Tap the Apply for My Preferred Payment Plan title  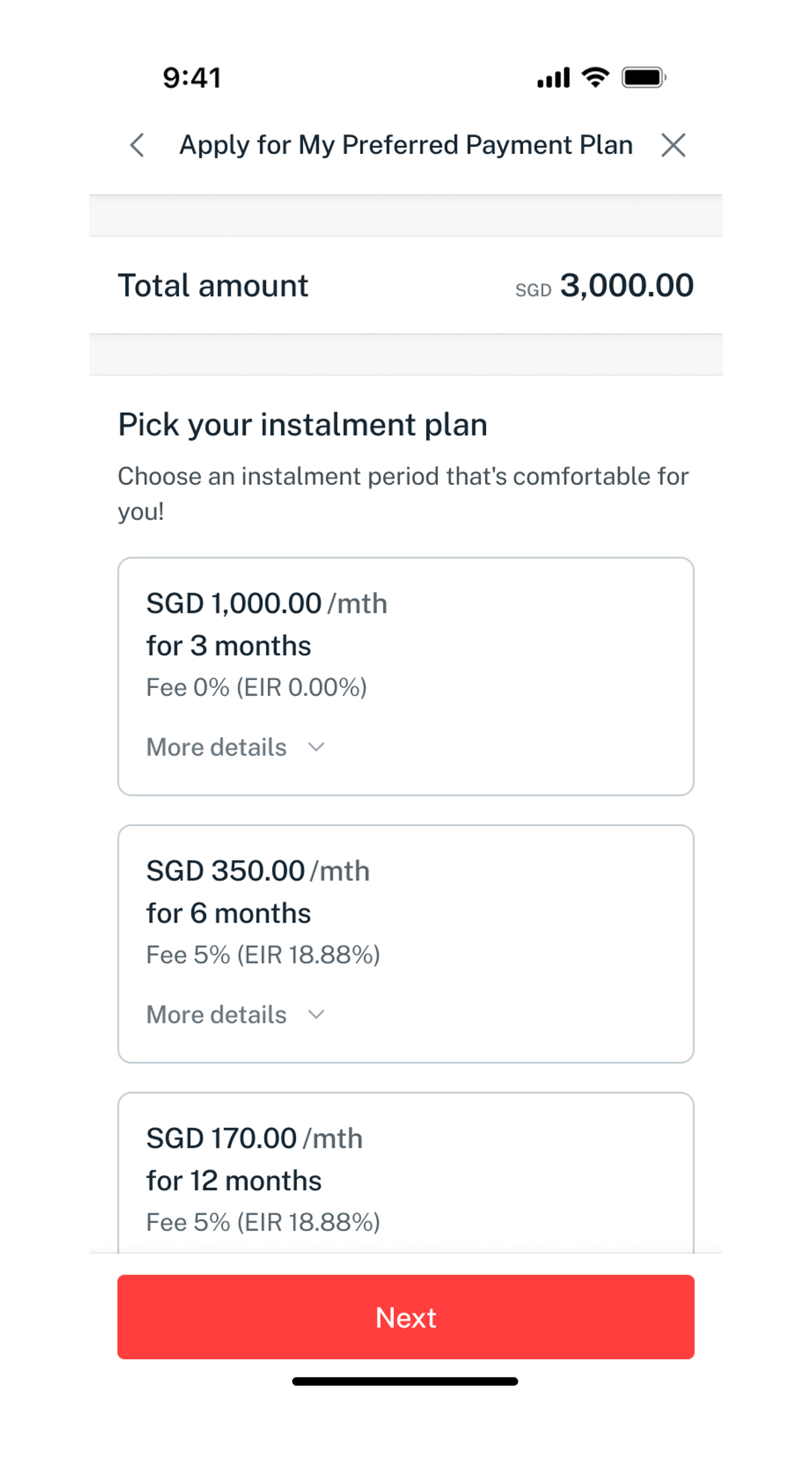coord(405,145)
